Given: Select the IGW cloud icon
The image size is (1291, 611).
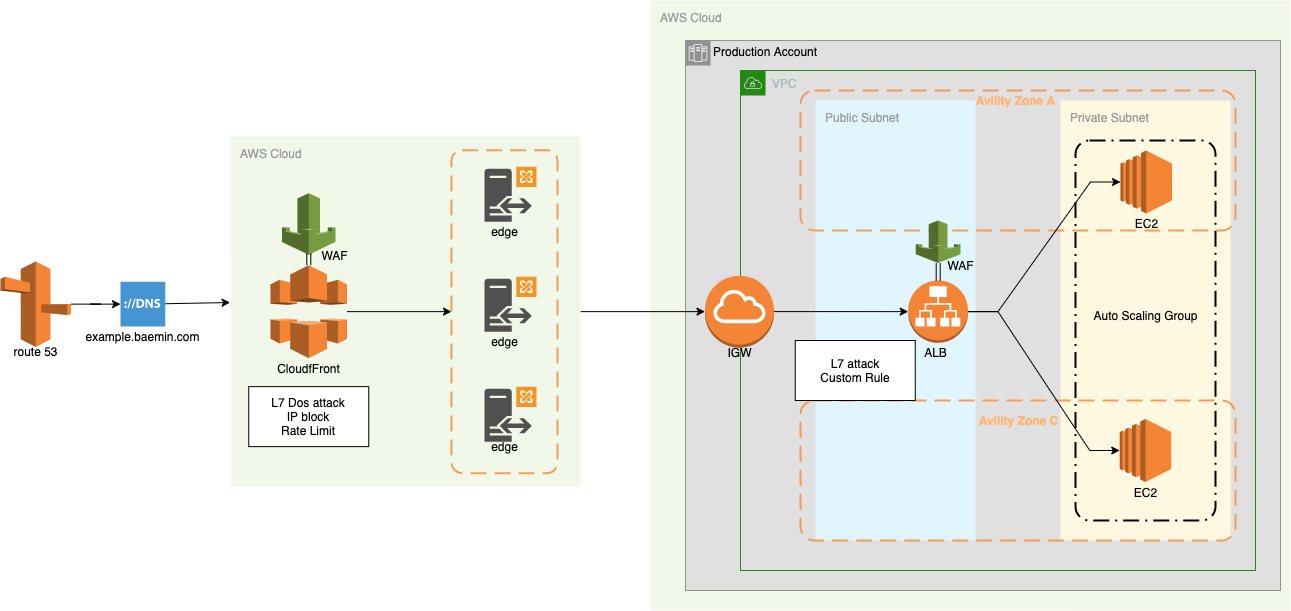Looking at the screenshot, I should tap(740, 312).
